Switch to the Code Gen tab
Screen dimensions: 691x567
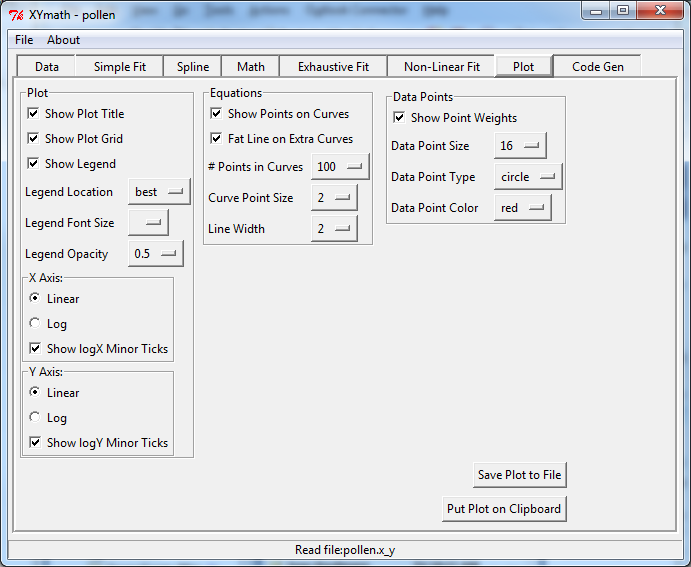tap(598, 67)
